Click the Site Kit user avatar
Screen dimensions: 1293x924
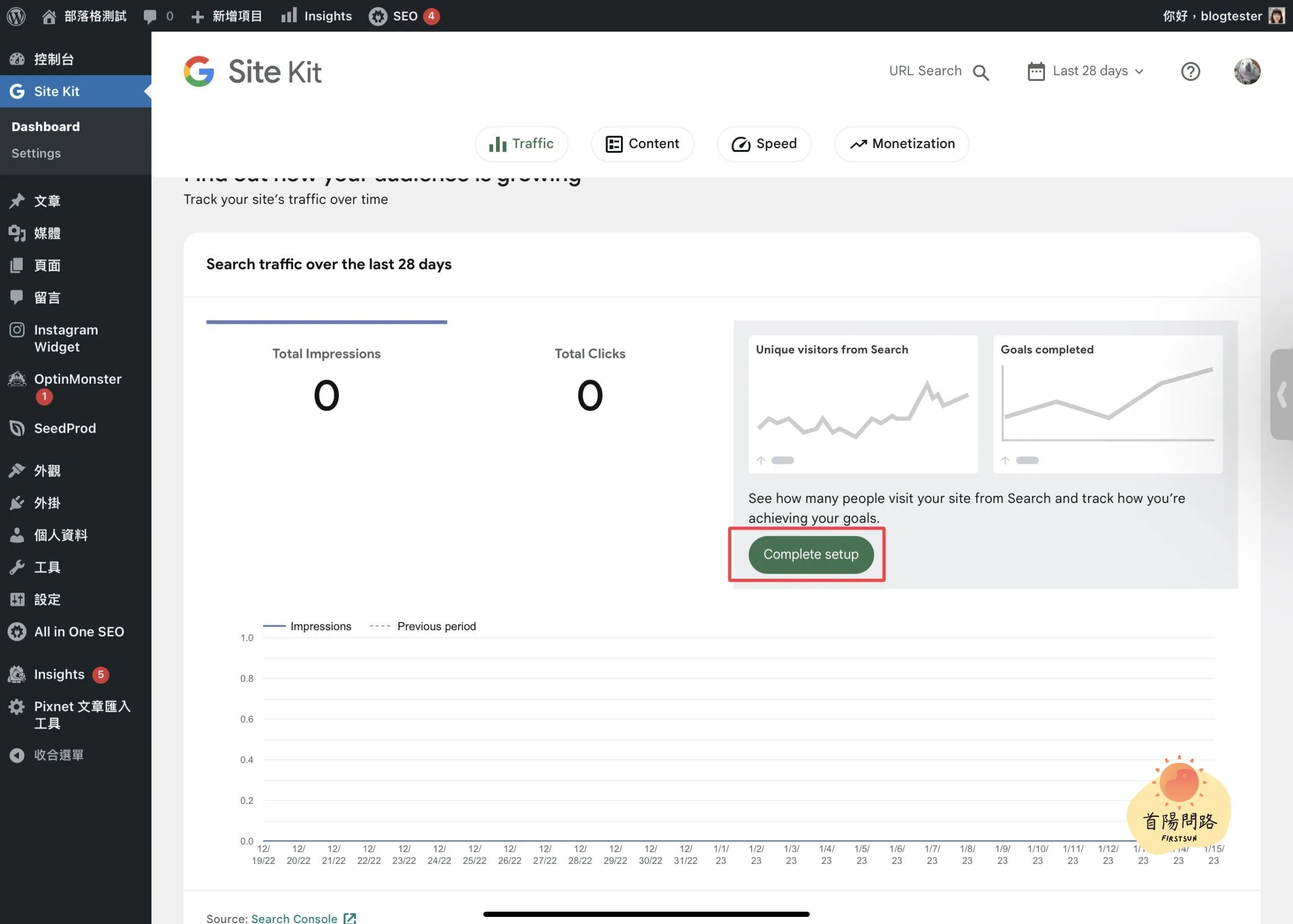pyautogui.click(x=1247, y=72)
